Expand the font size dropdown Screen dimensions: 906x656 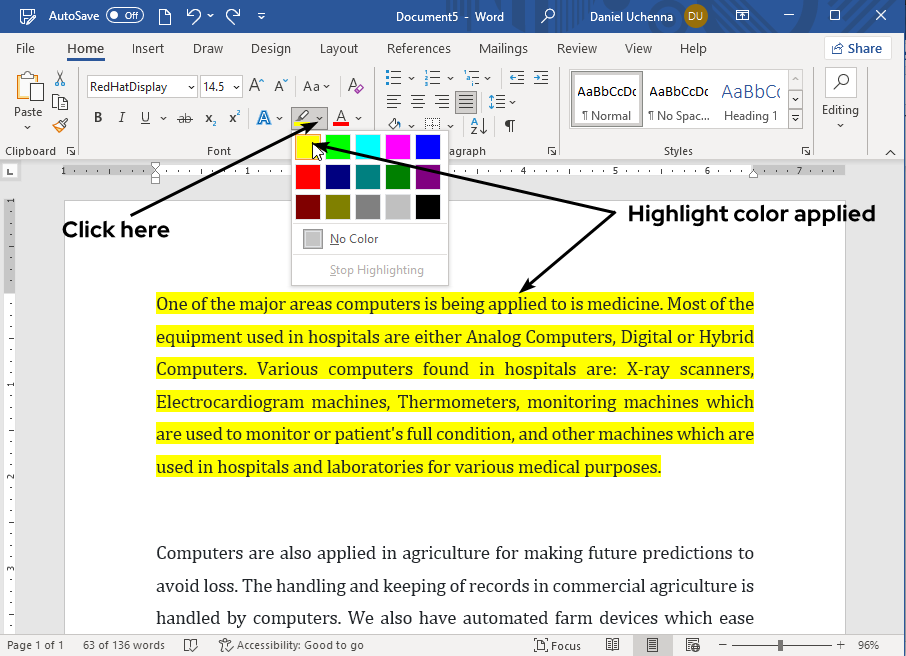coord(236,87)
